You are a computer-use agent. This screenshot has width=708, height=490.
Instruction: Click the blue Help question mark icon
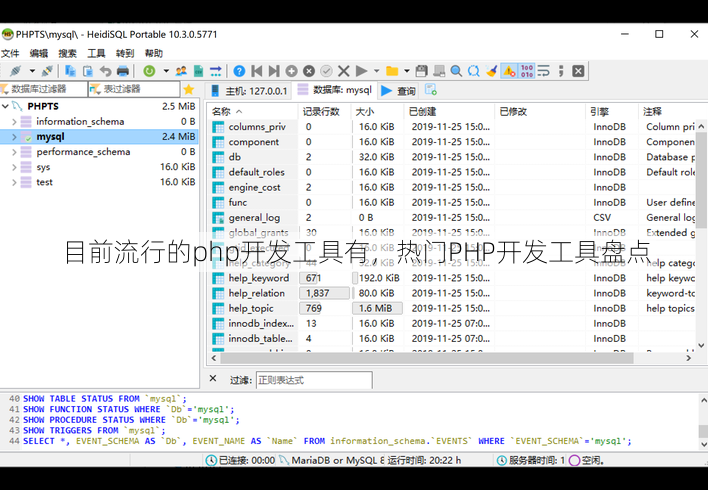tap(239, 71)
